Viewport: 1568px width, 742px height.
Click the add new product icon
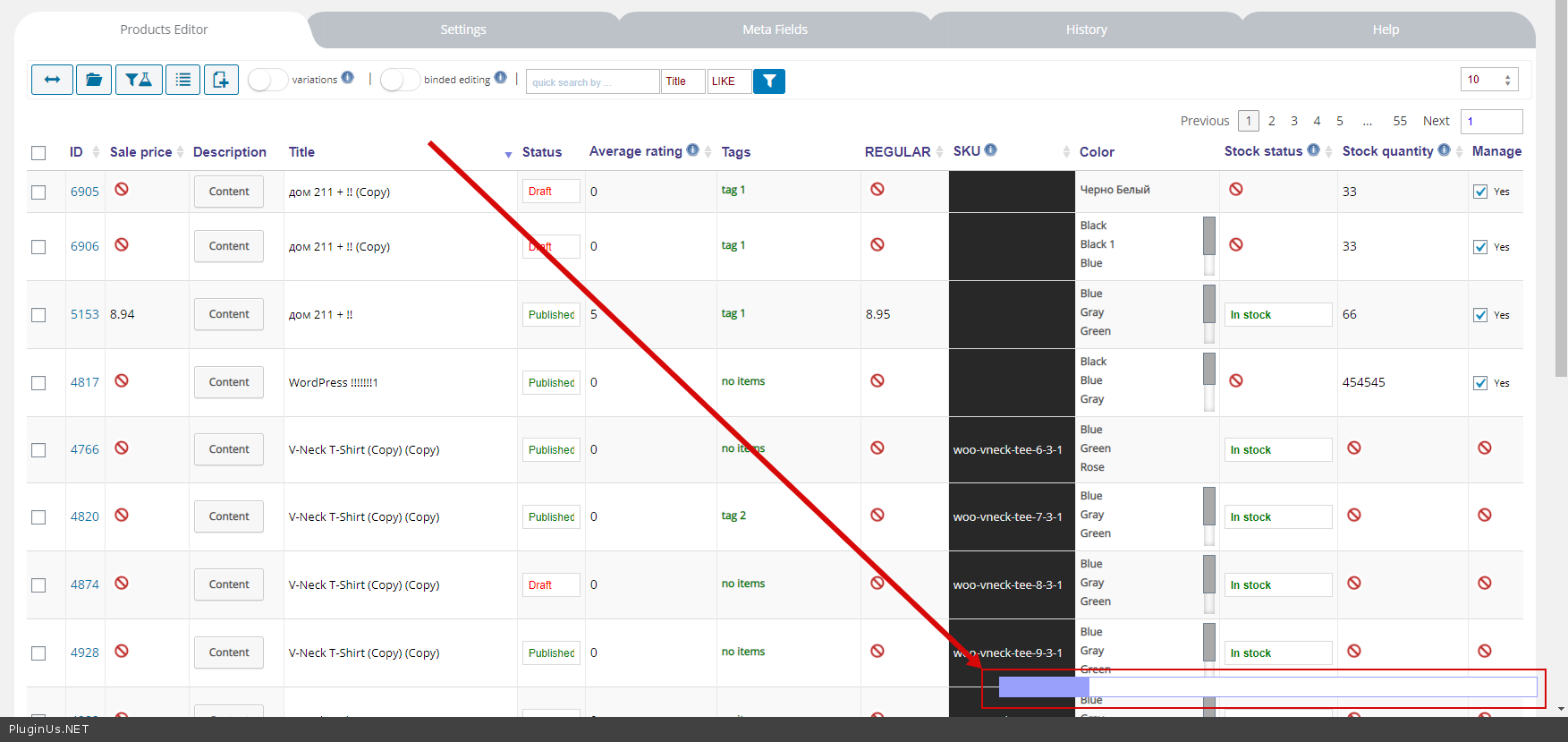221,80
